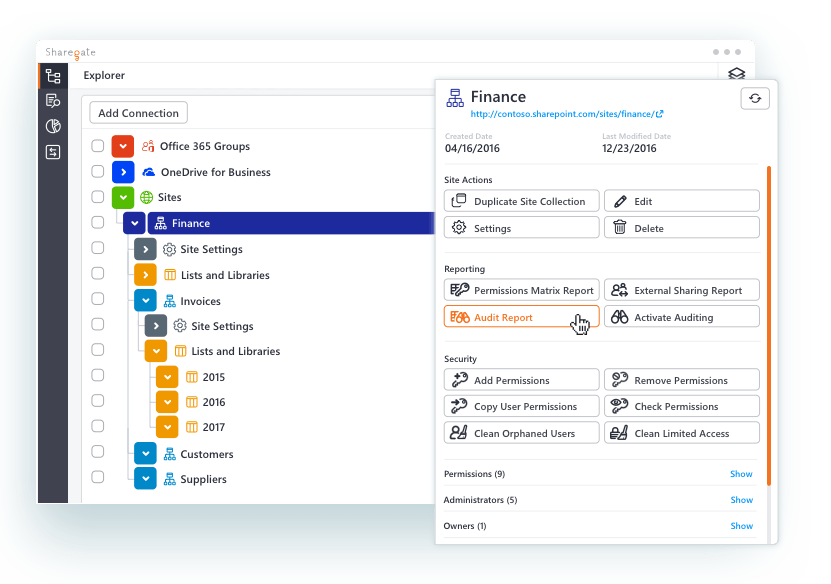Show the Administrators (5) list
This screenshot has width=831, height=584.
point(741,500)
